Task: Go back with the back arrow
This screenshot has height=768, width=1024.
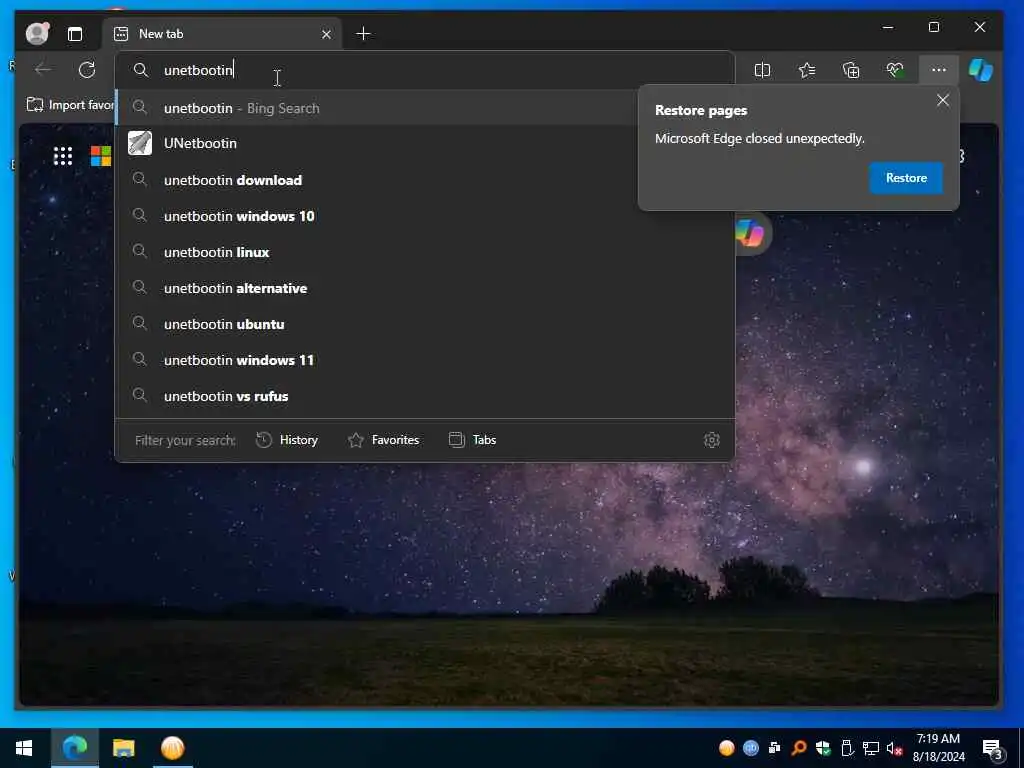Action: 43,69
